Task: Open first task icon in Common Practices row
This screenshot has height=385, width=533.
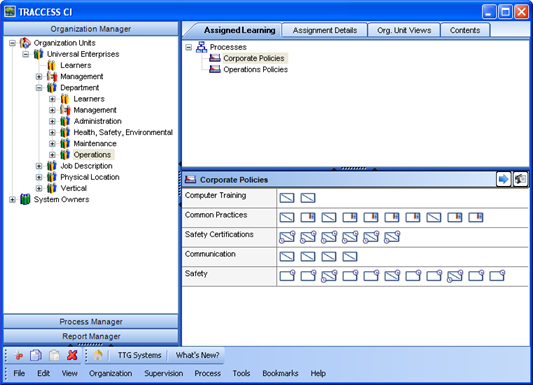Action: (x=287, y=217)
